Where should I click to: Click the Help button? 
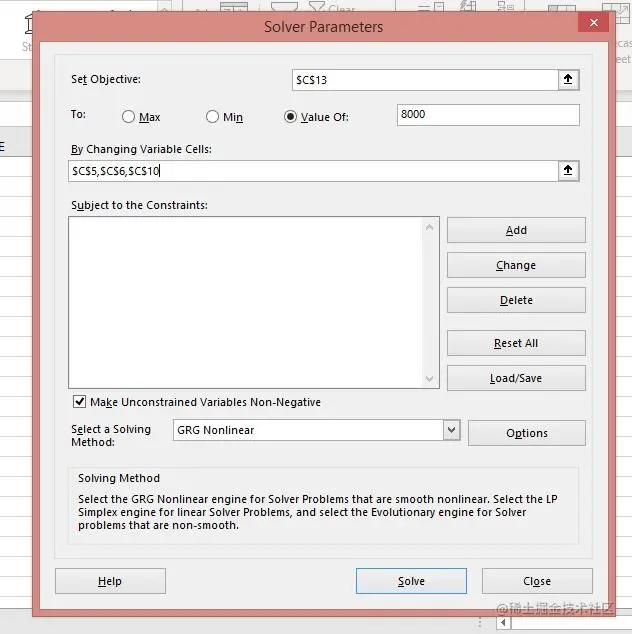coord(110,581)
